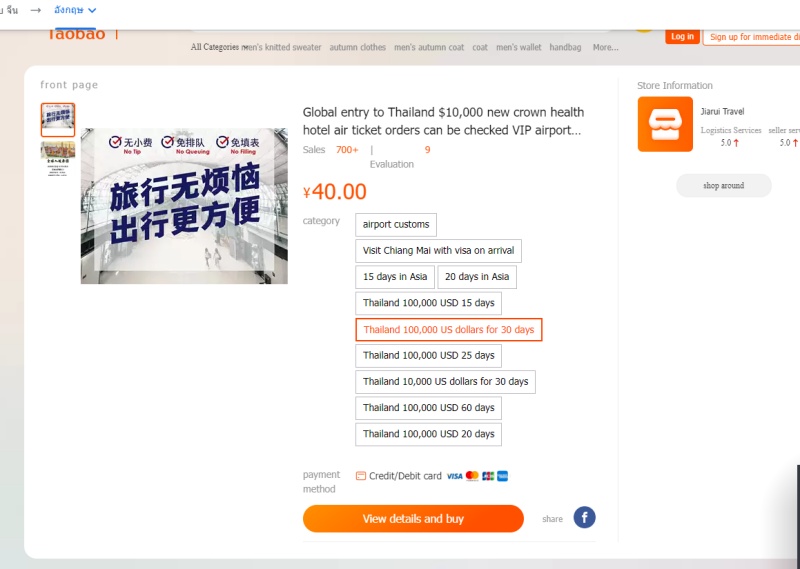Select the airport customs category option

pos(396,225)
